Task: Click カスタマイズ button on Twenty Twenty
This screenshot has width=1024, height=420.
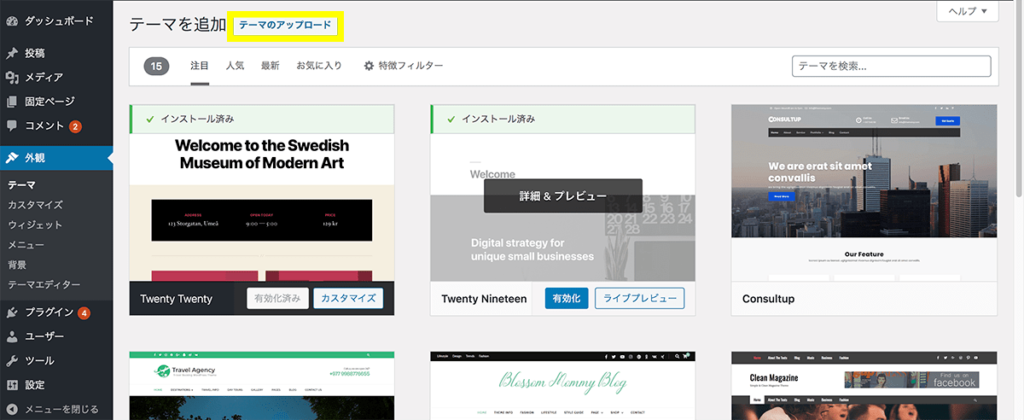Action: [348, 299]
